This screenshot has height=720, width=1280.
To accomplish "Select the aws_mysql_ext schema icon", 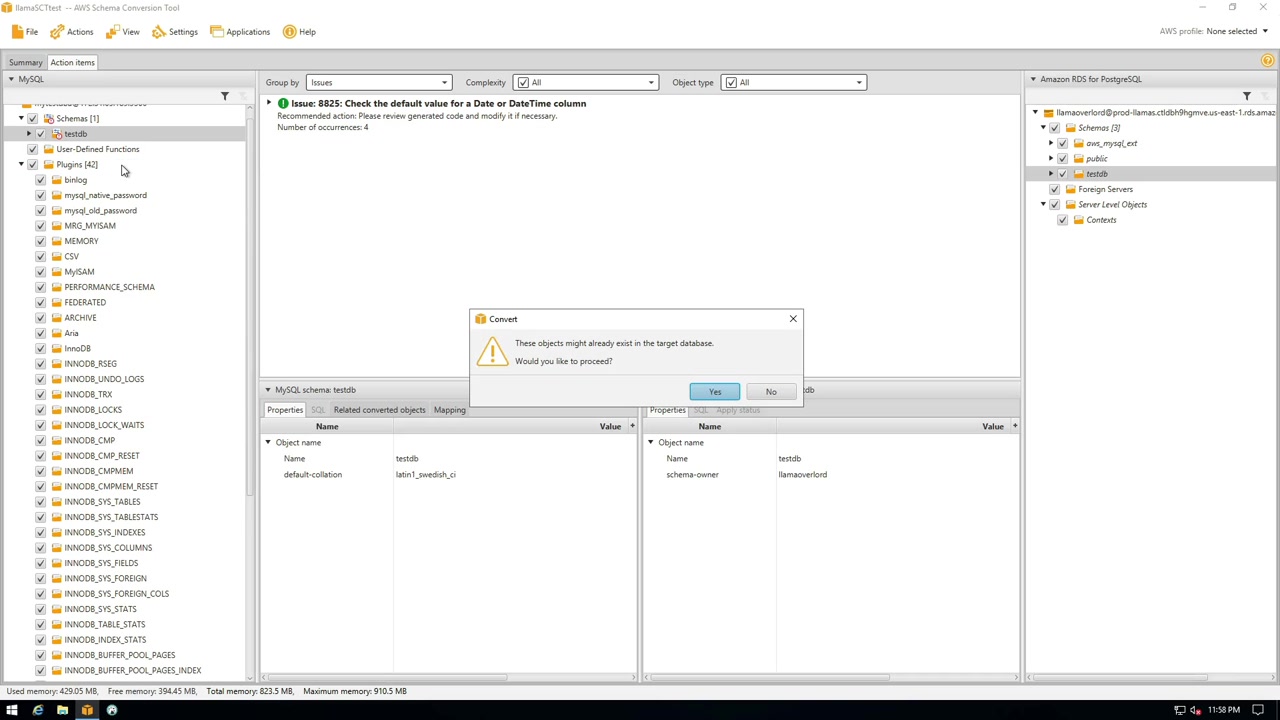I will click(1078, 143).
